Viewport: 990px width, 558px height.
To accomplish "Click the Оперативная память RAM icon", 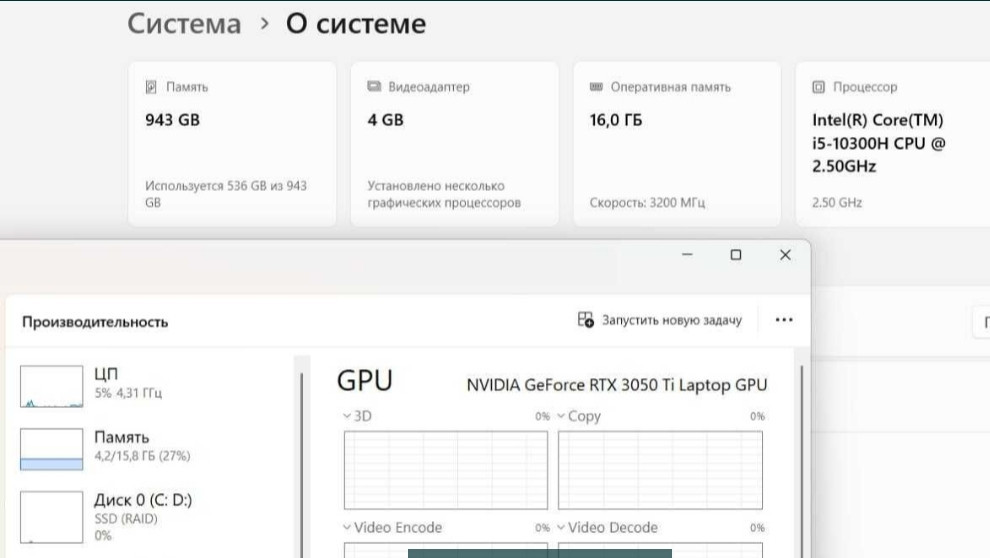I will 596,86.
